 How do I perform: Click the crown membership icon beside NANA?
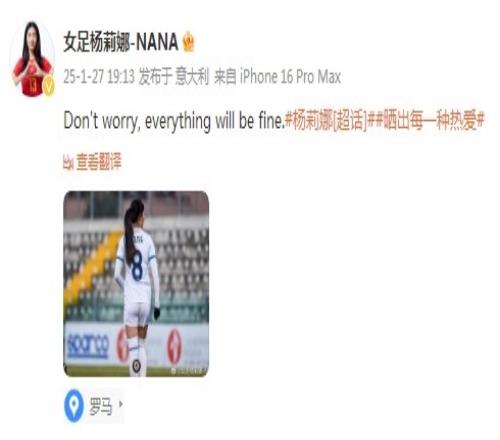[189, 42]
